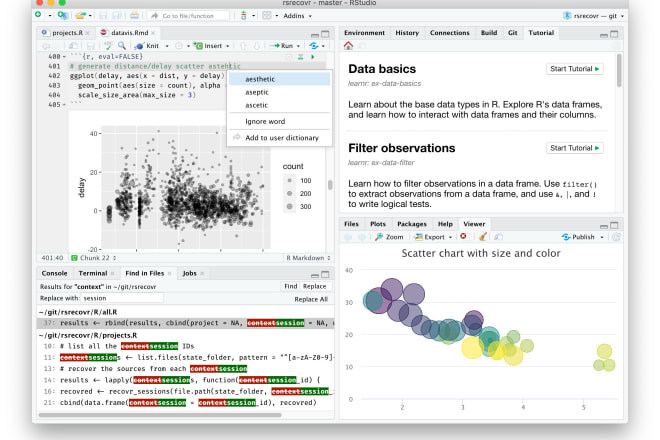
Task: Go to next chunk down arrow icon
Action: coord(257,45)
